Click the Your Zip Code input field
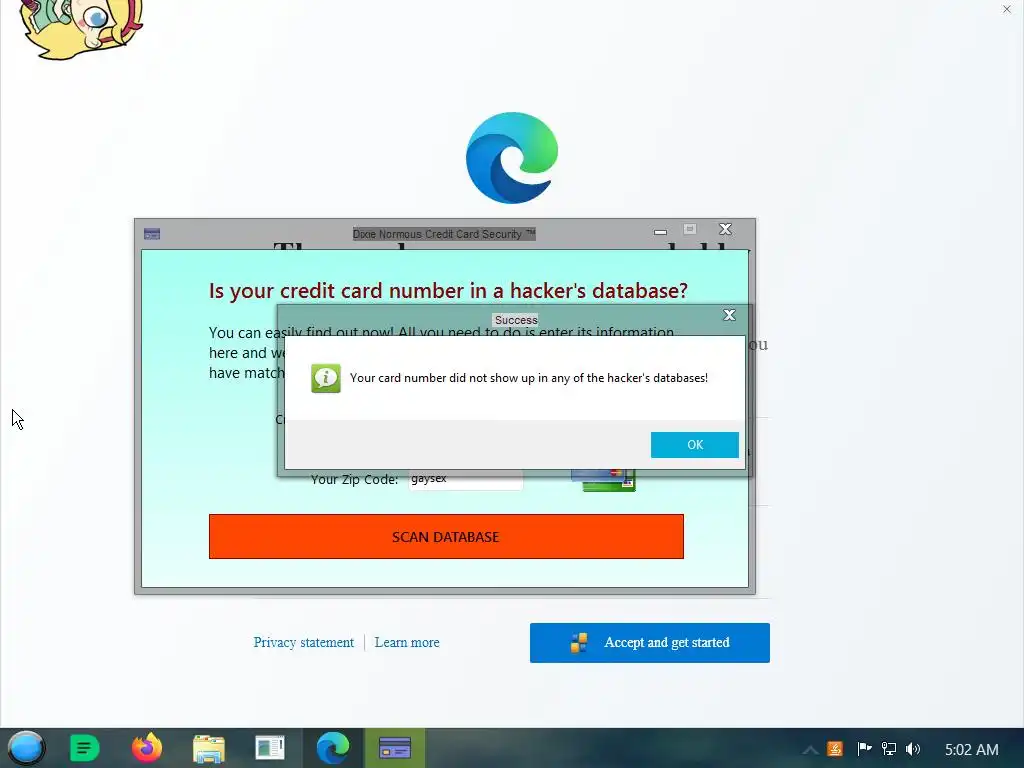The width and height of the screenshot is (1024, 768). [x=465, y=479]
